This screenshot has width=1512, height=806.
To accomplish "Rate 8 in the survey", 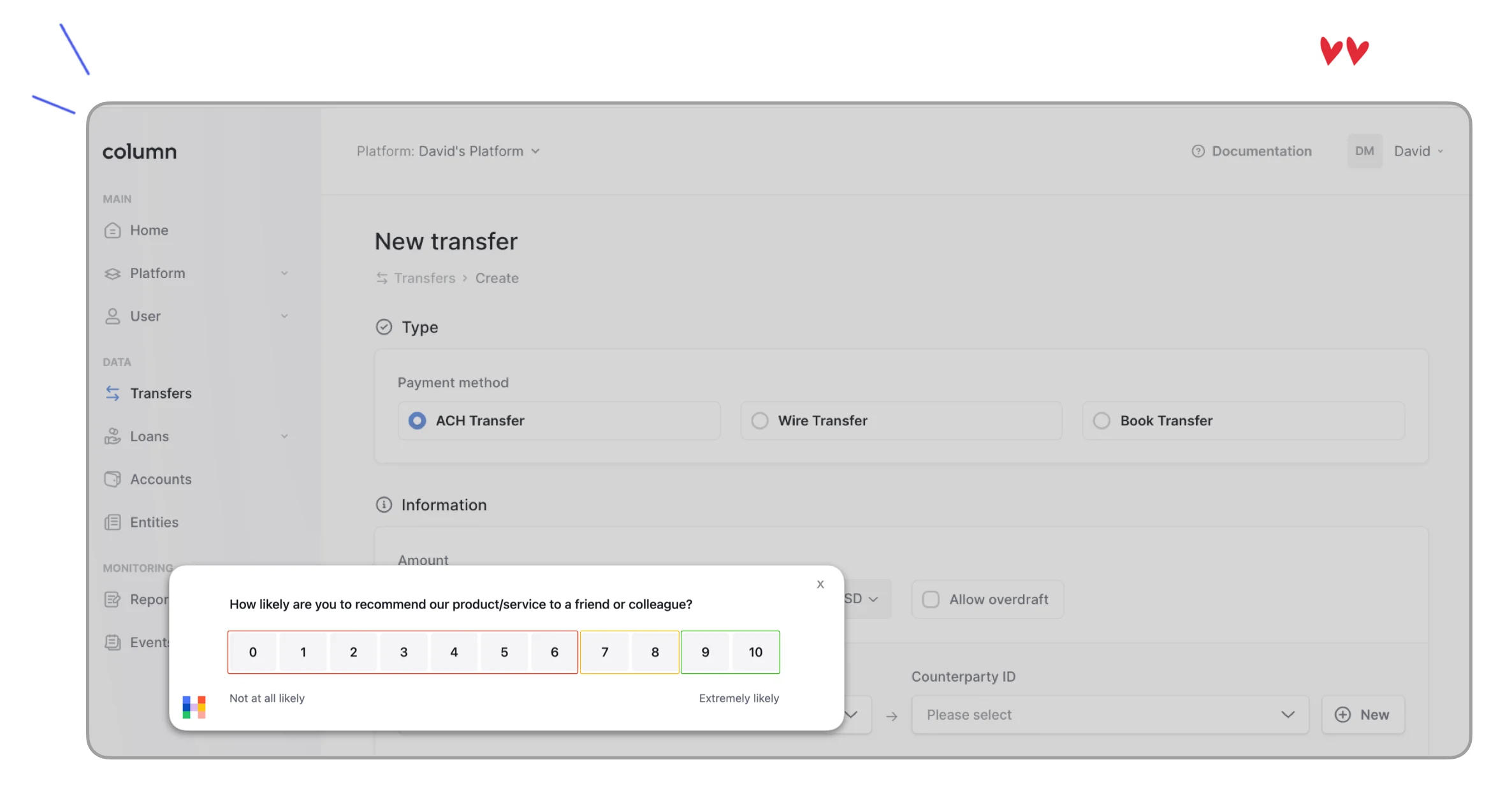I will (655, 652).
